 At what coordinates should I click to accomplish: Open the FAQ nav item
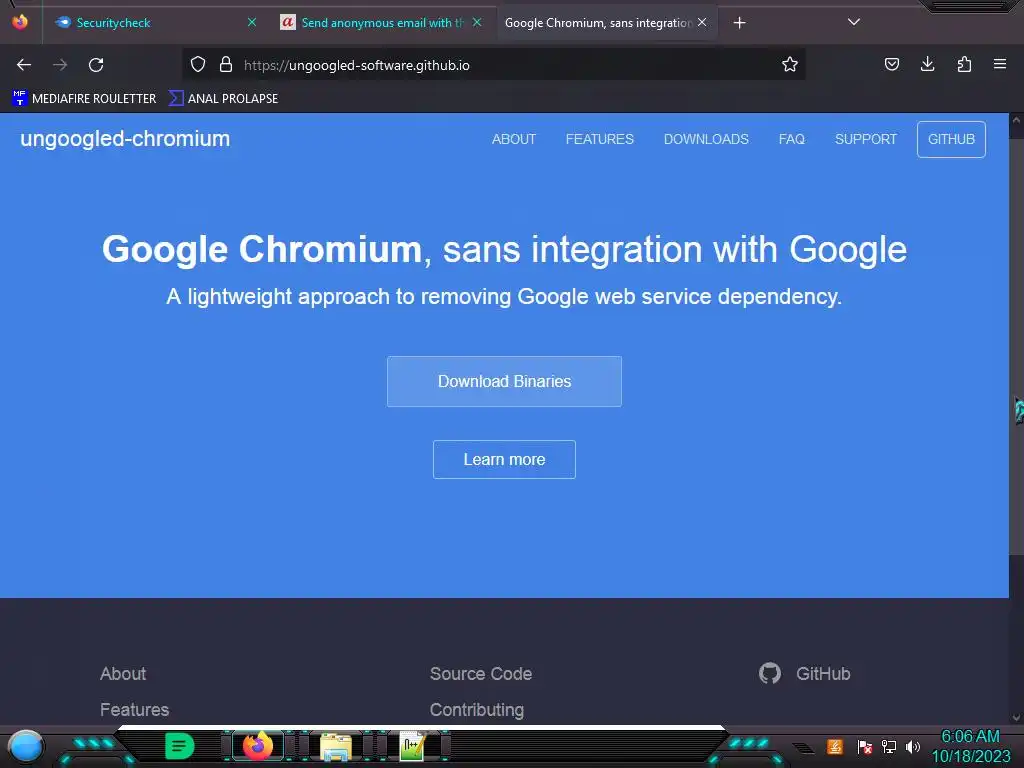tap(792, 139)
